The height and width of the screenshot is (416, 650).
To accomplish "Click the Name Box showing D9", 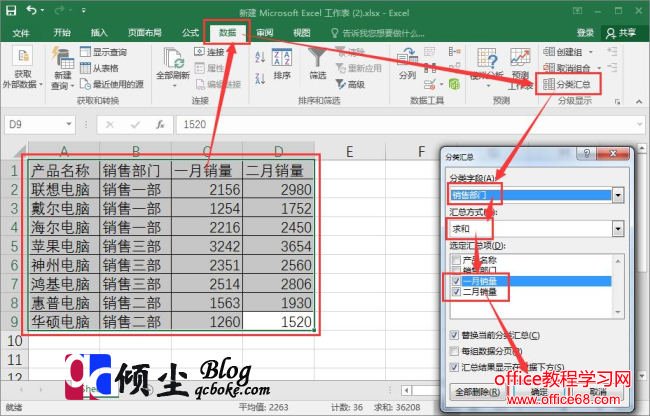I will (x=34, y=124).
